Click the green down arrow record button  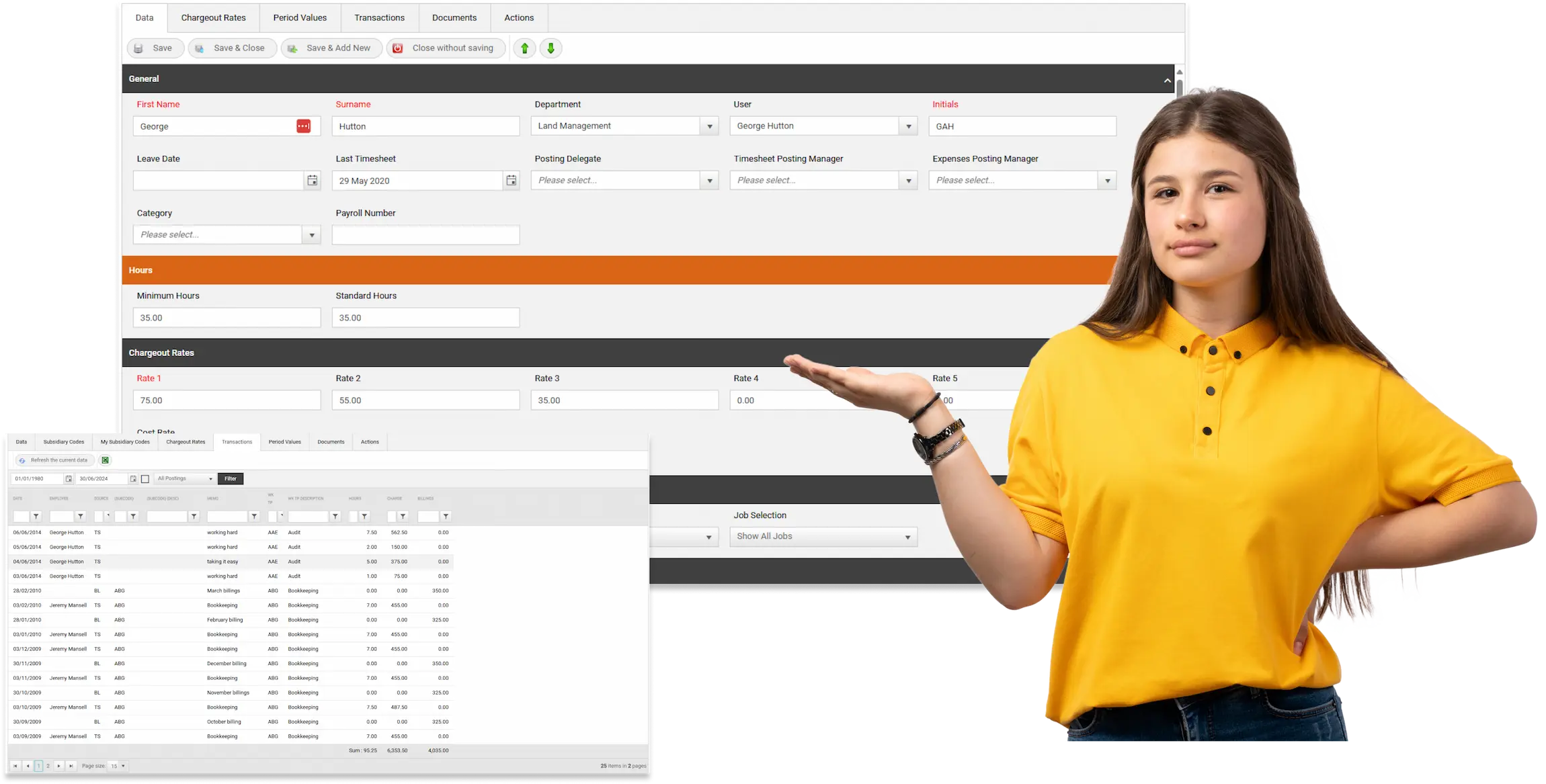point(551,48)
